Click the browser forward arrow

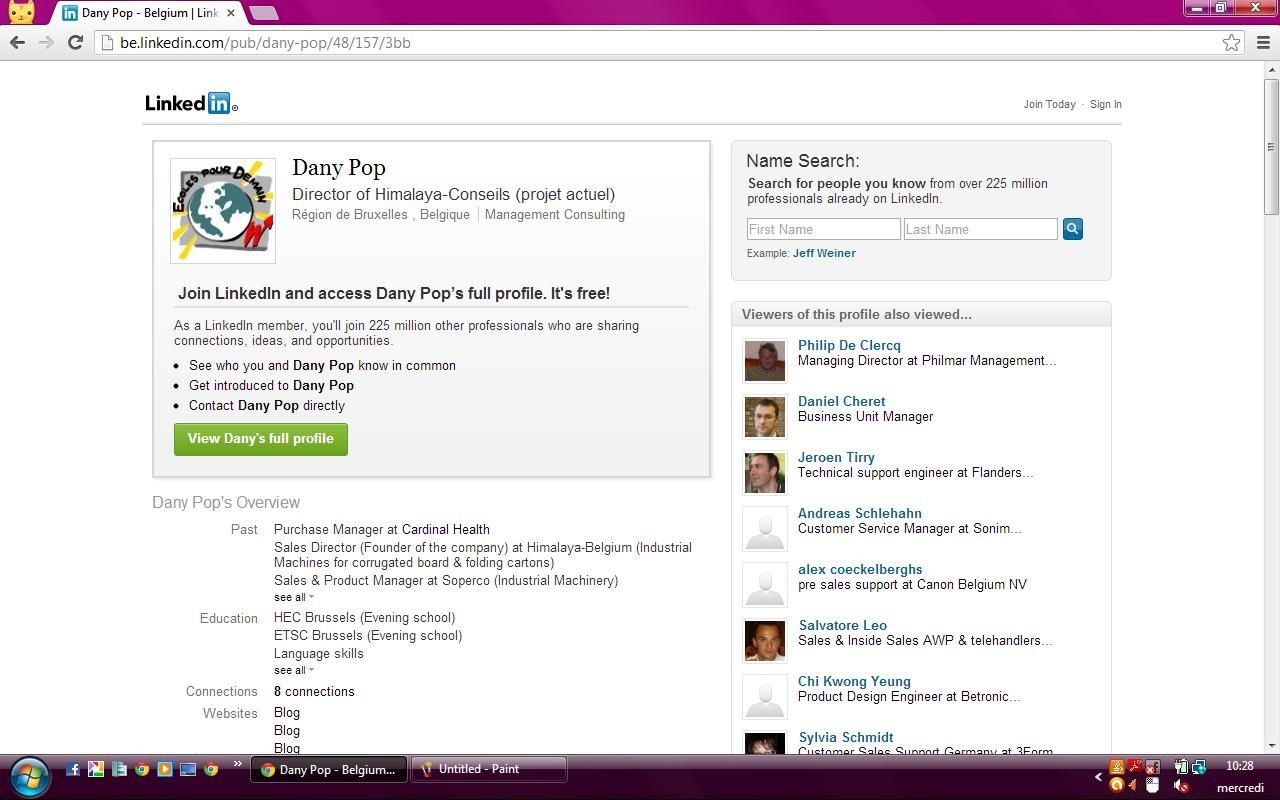(x=46, y=42)
